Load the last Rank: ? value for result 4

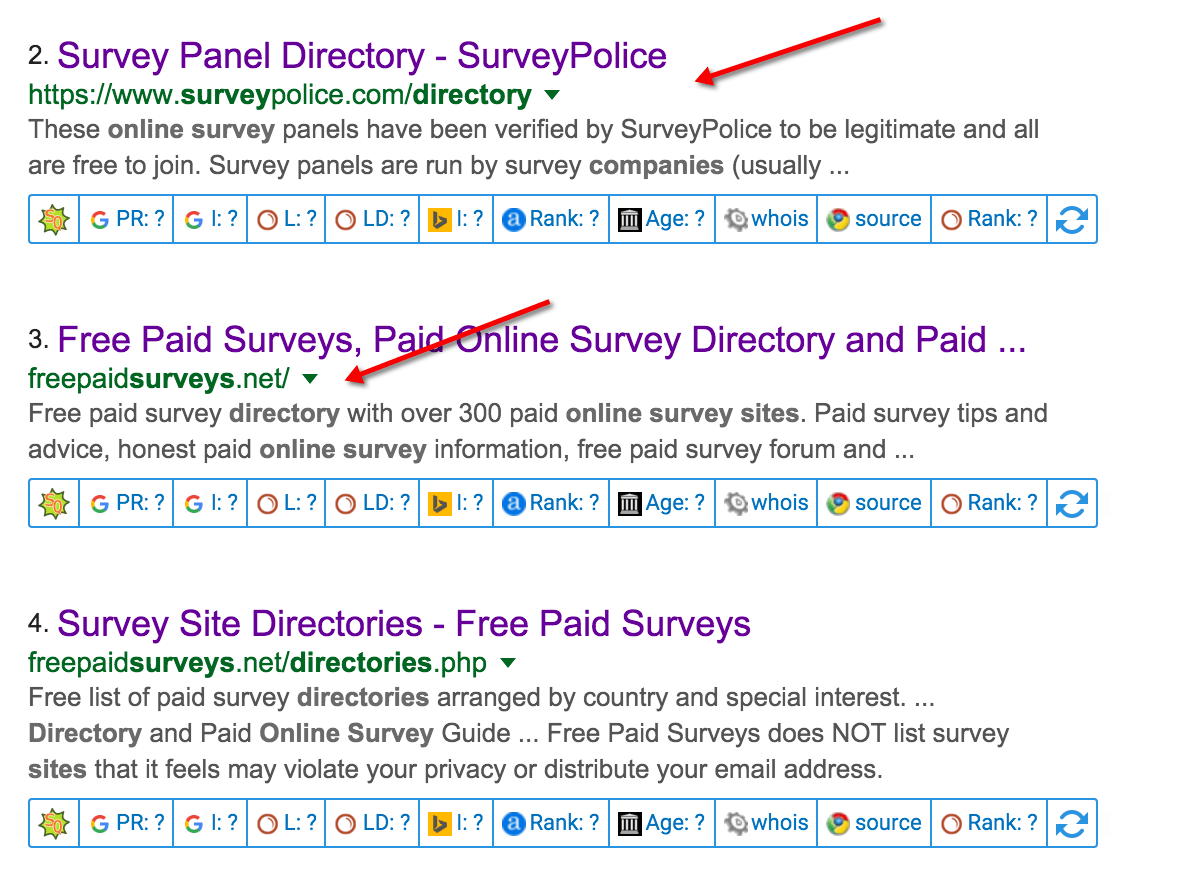coord(989,823)
